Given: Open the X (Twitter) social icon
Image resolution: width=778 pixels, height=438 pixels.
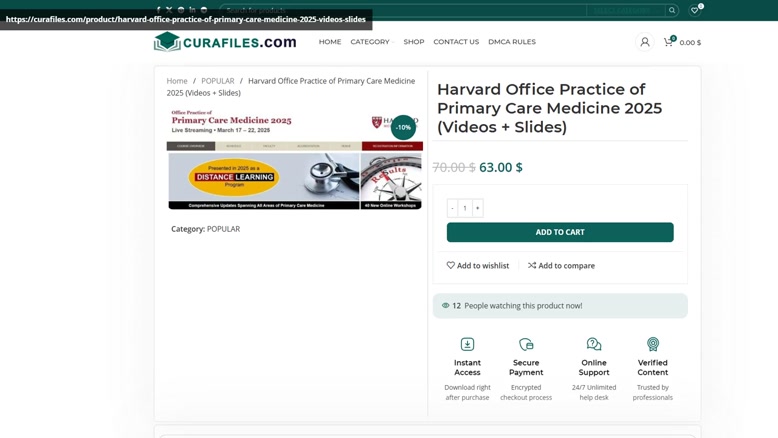Looking at the screenshot, I should click(169, 9).
